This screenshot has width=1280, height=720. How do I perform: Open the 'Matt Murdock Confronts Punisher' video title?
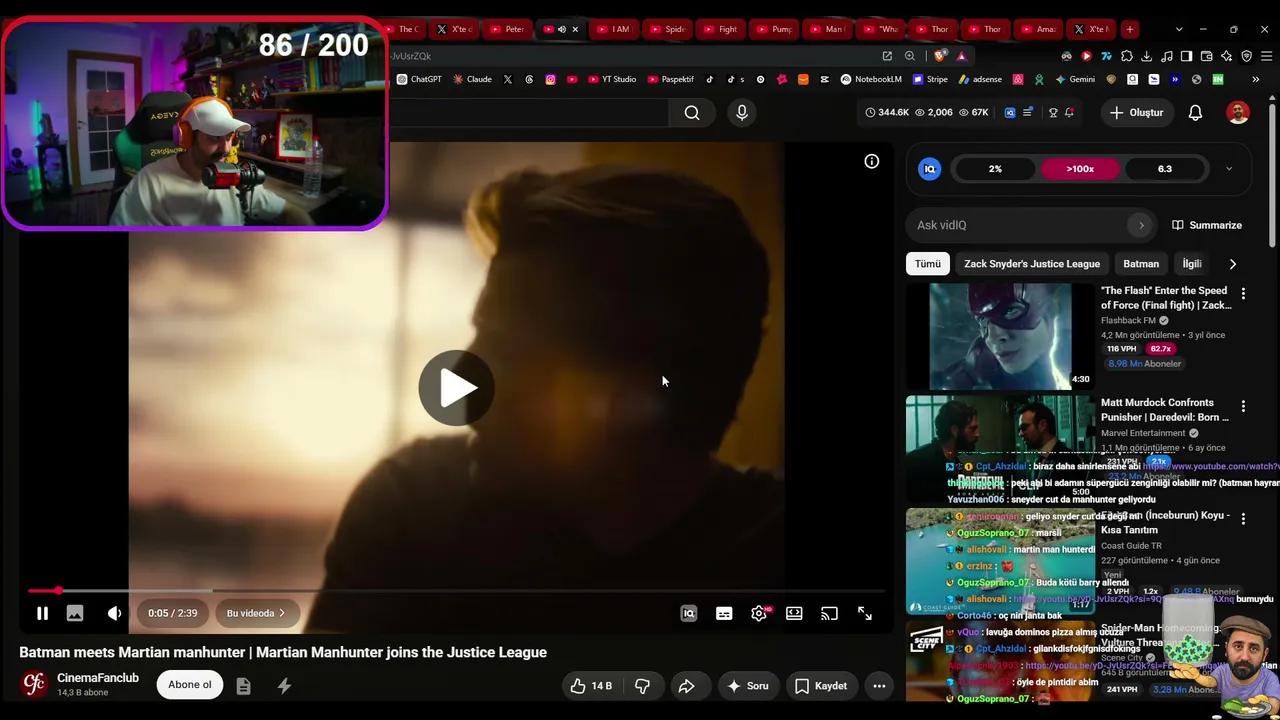click(1165, 410)
